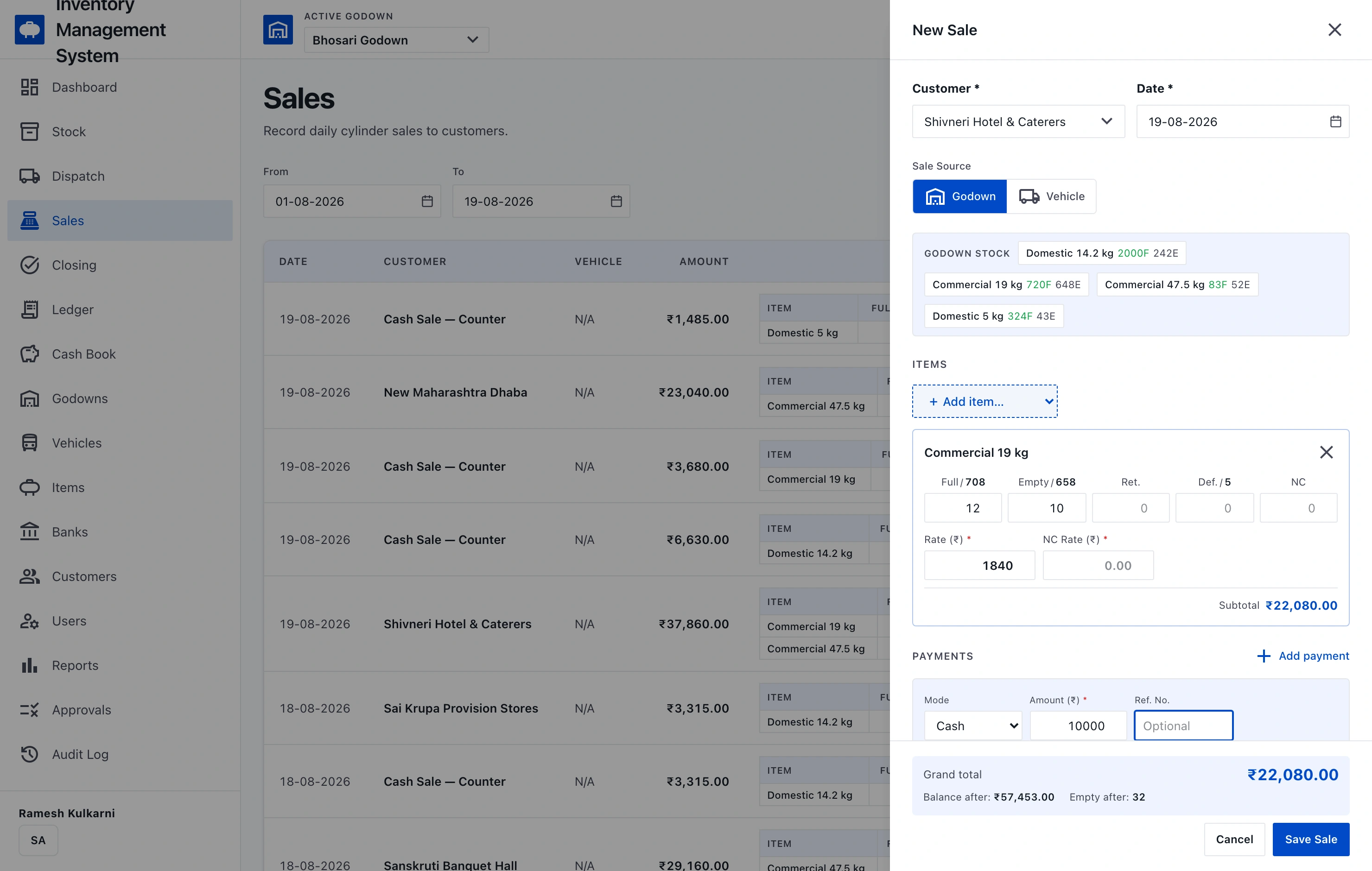This screenshot has height=871, width=1372.
Task: Click the Audit Log history icon
Action: pyautogui.click(x=29, y=754)
